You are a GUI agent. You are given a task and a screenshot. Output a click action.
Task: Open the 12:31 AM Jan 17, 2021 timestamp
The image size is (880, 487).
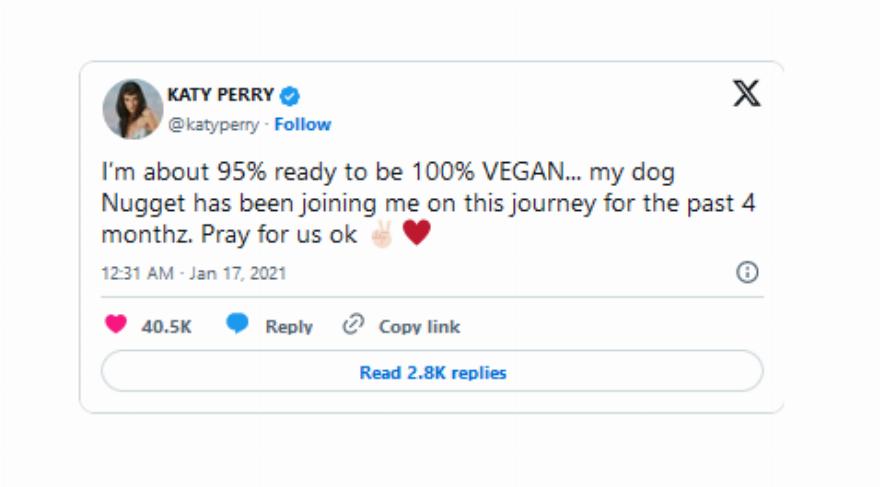(194, 273)
